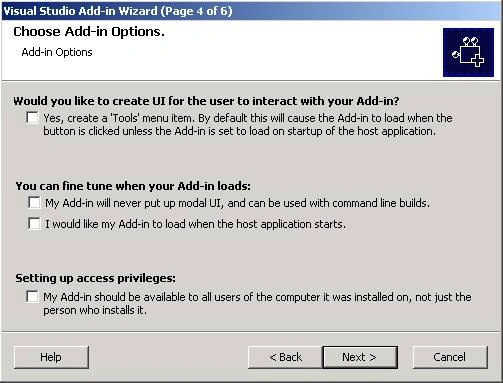Go to the previous page with Back
The width and height of the screenshot is (503, 383).
coord(285,357)
